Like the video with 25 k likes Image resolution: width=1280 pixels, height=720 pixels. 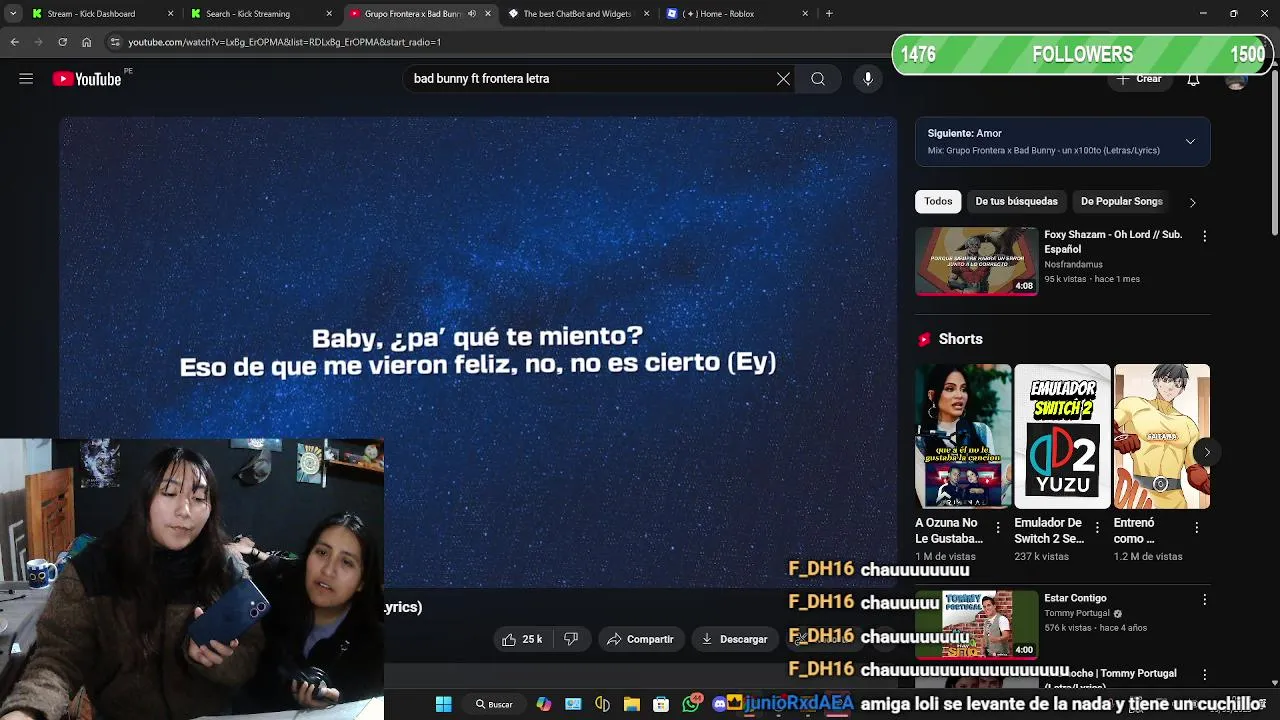pos(522,639)
